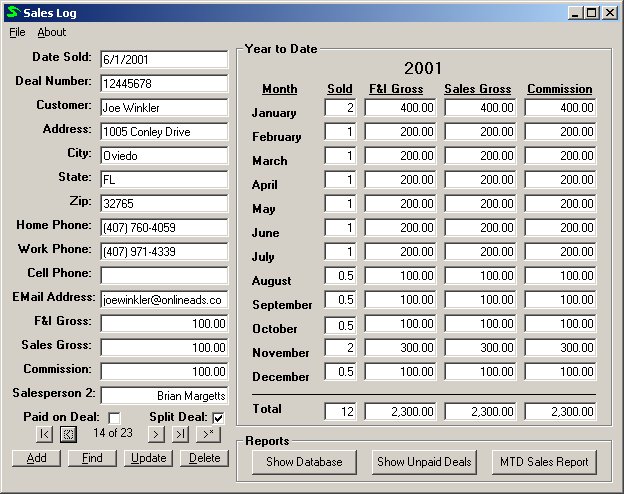Click the F&I Gross field in deal form

(x=164, y=323)
